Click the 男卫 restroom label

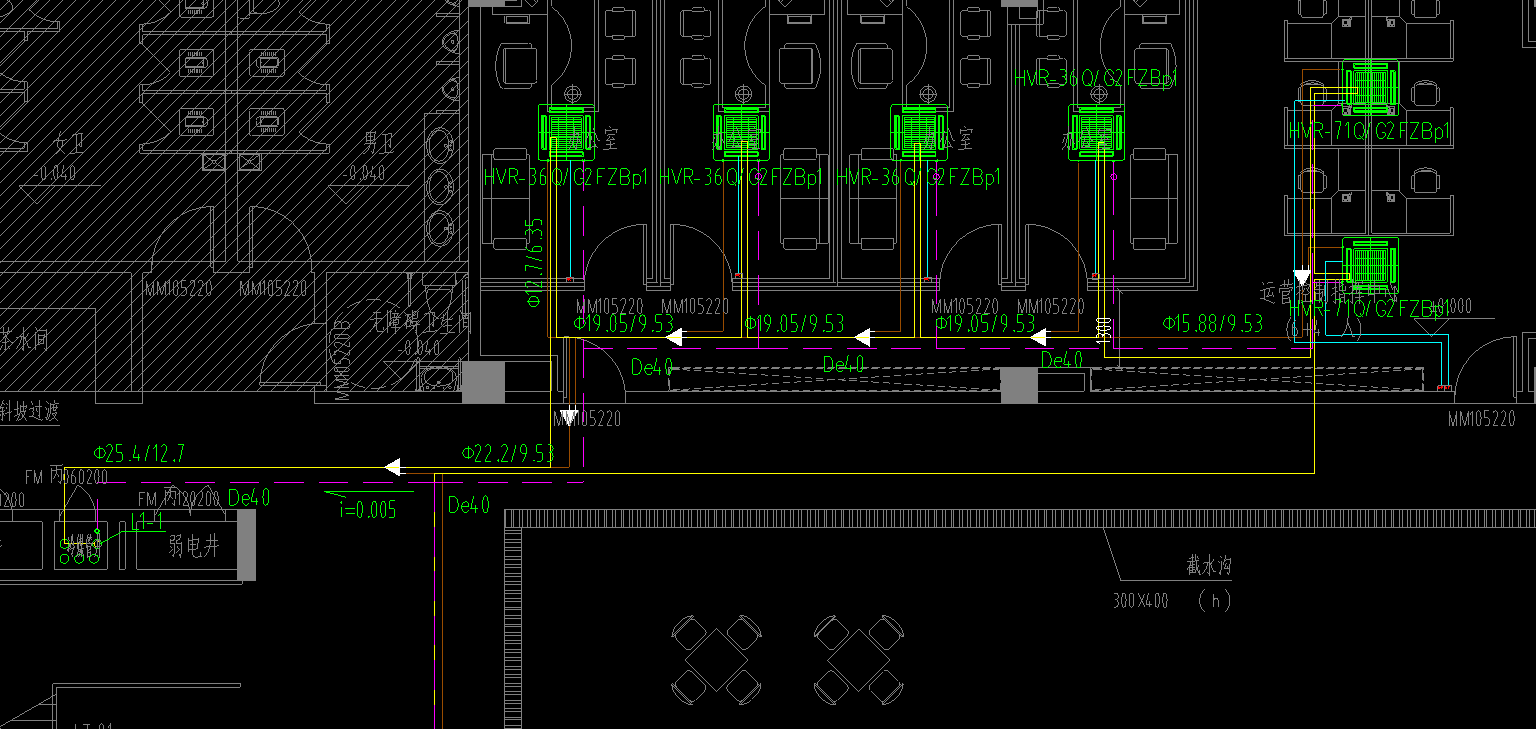(x=377, y=143)
